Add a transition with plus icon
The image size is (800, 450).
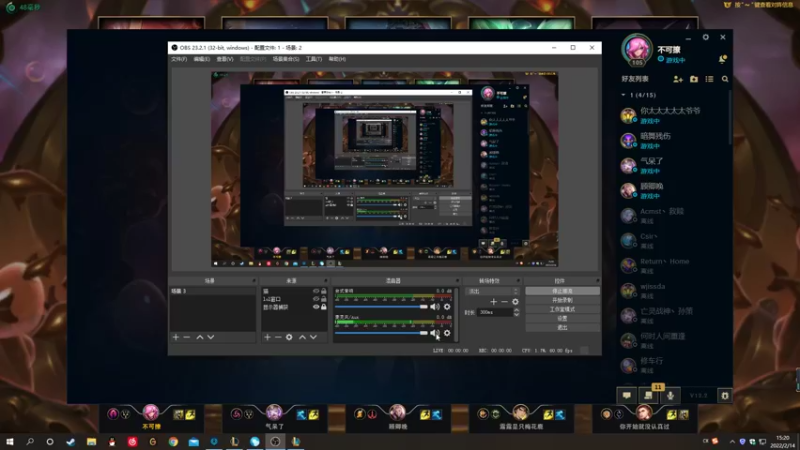[x=493, y=302]
